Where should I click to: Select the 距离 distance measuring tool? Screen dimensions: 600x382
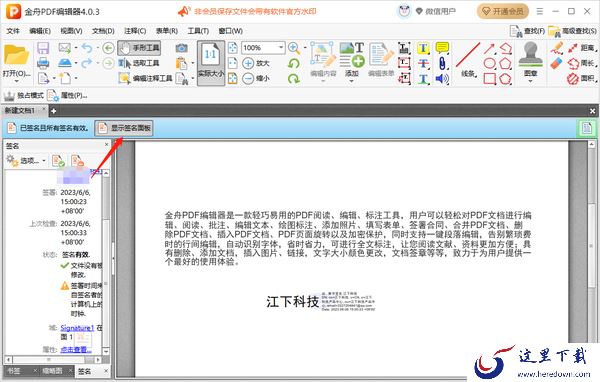582,48
